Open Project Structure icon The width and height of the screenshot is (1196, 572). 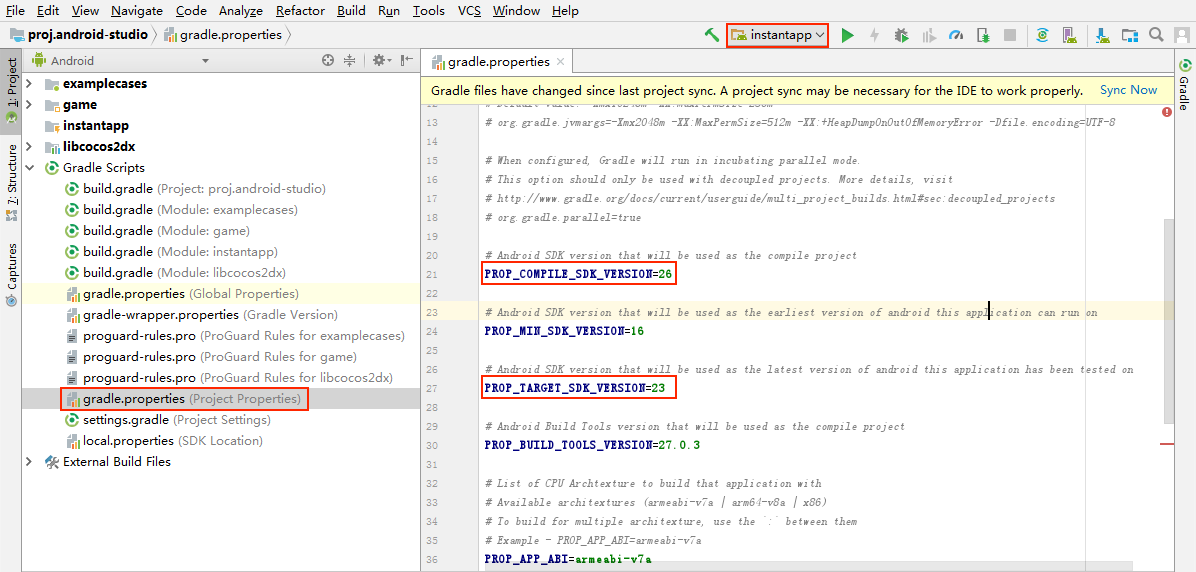[1129, 35]
